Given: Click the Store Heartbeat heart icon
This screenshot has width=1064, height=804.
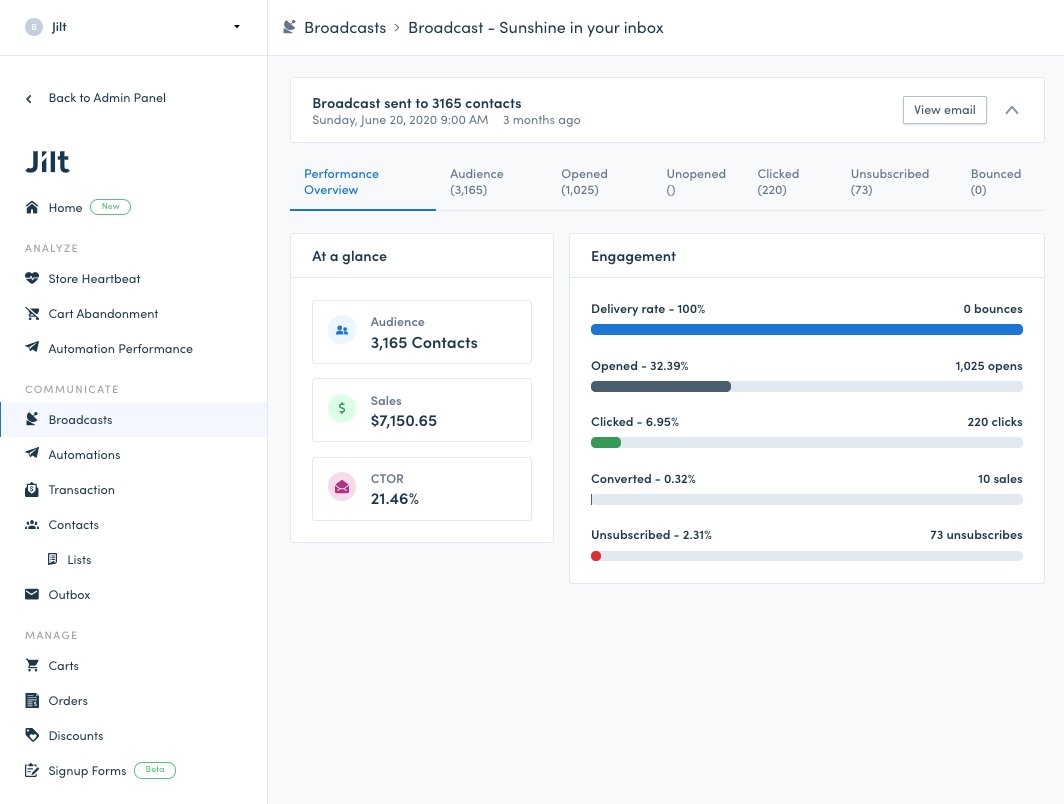Looking at the screenshot, I should tap(32, 278).
